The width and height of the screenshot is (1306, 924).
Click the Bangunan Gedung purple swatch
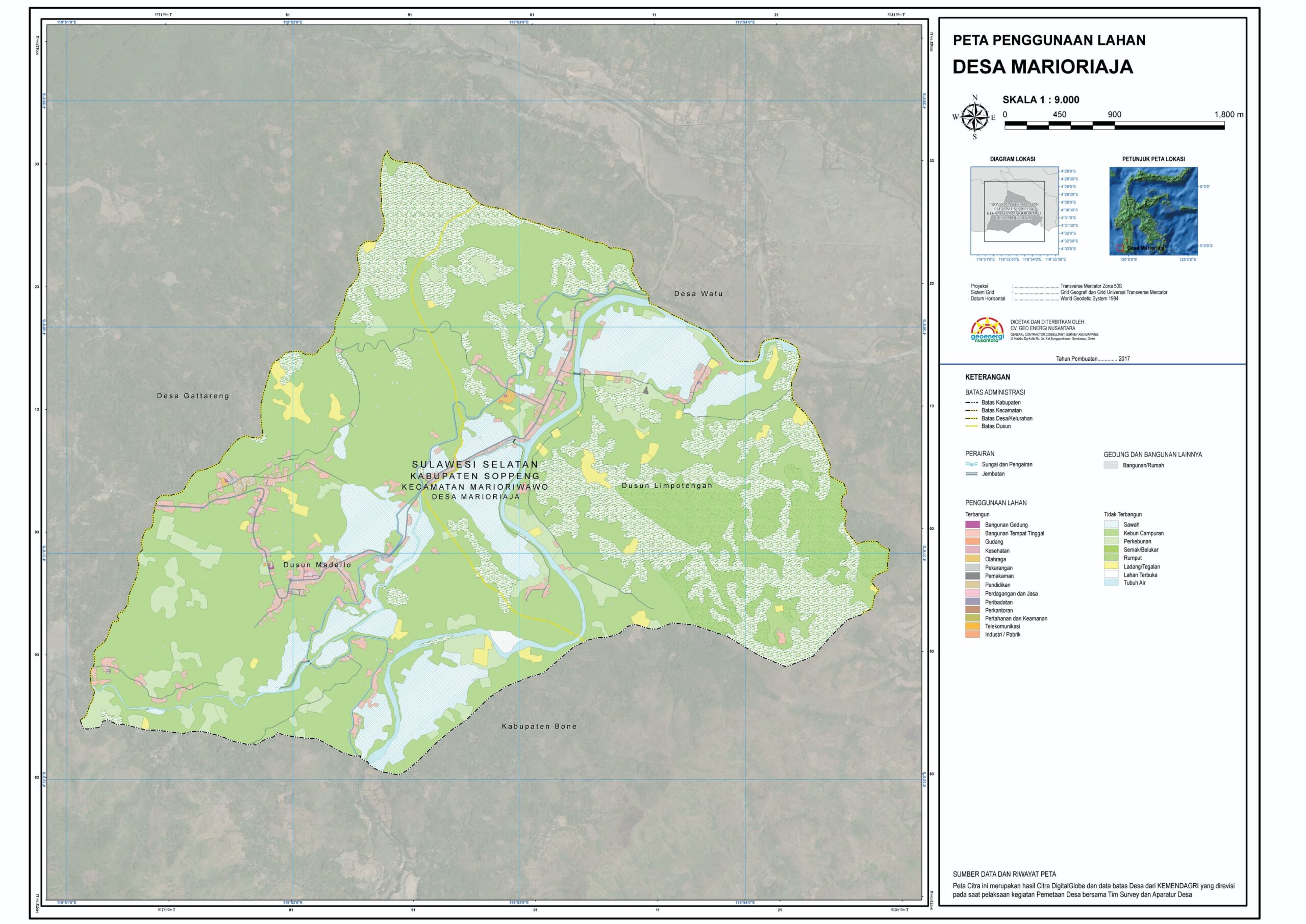tap(972, 525)
